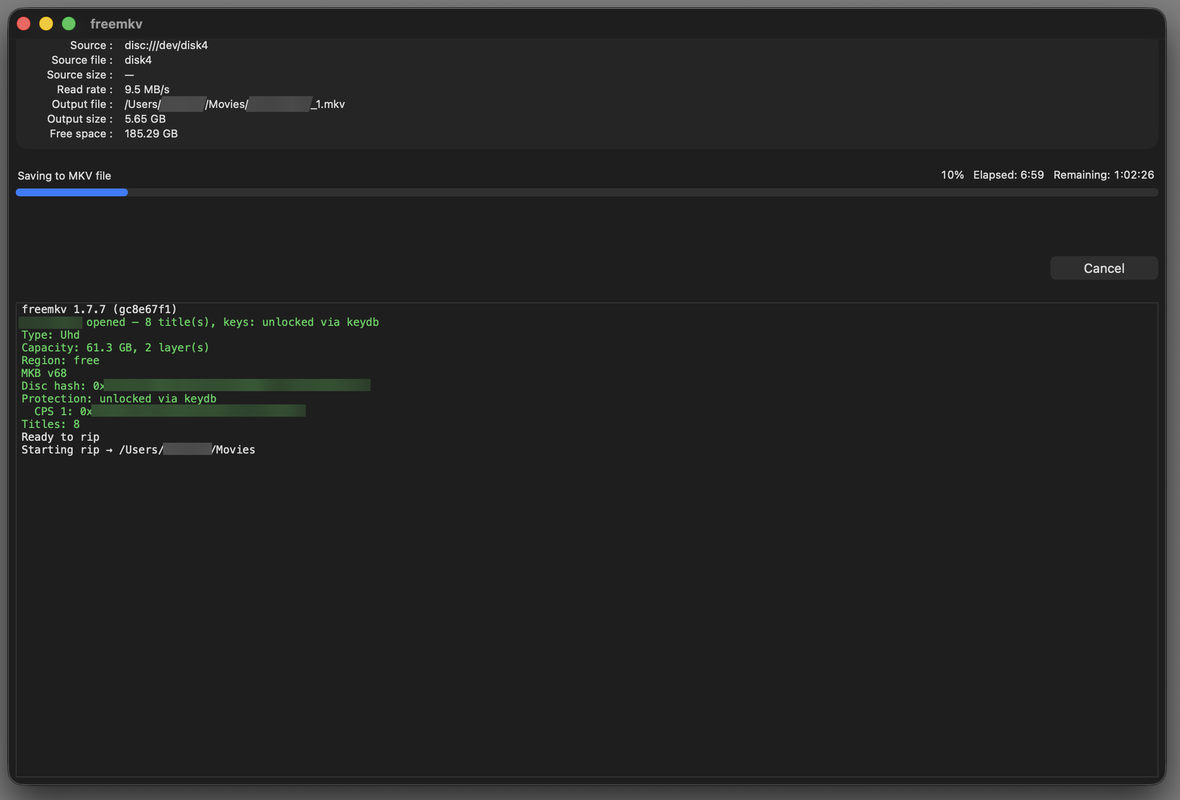Click the blue rip progress bar
1180x800 pixels.
(x=71, y=193)
